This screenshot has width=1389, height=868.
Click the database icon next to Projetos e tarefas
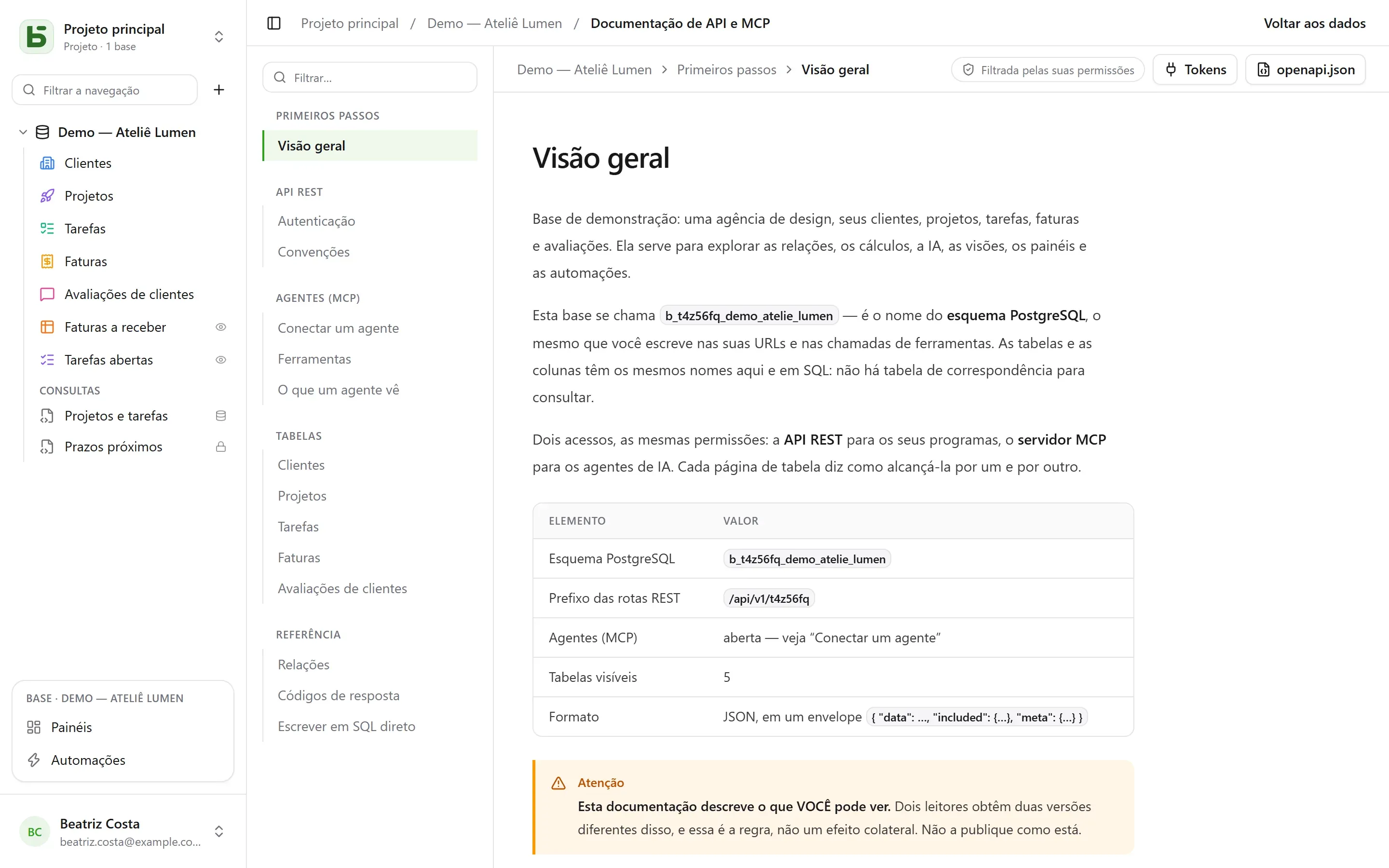pos(220,416)
